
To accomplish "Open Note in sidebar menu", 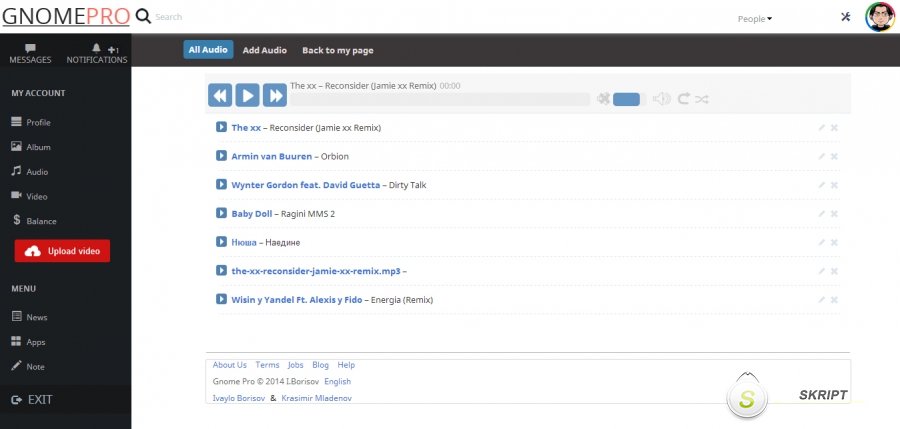I will click(x=28, y=366).
